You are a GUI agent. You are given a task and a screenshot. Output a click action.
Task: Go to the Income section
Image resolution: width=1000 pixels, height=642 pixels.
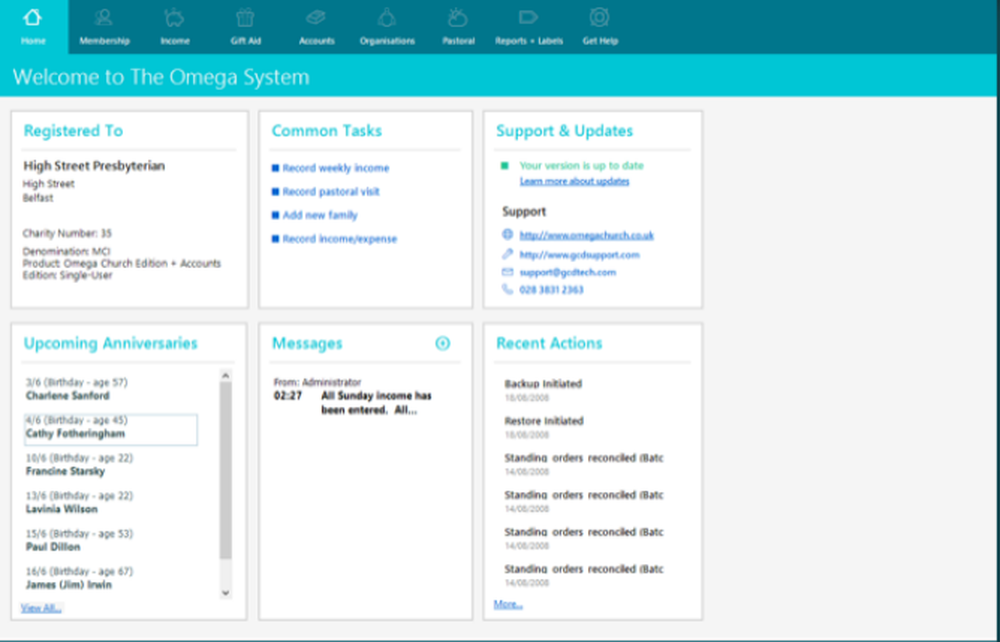(175, 27)
